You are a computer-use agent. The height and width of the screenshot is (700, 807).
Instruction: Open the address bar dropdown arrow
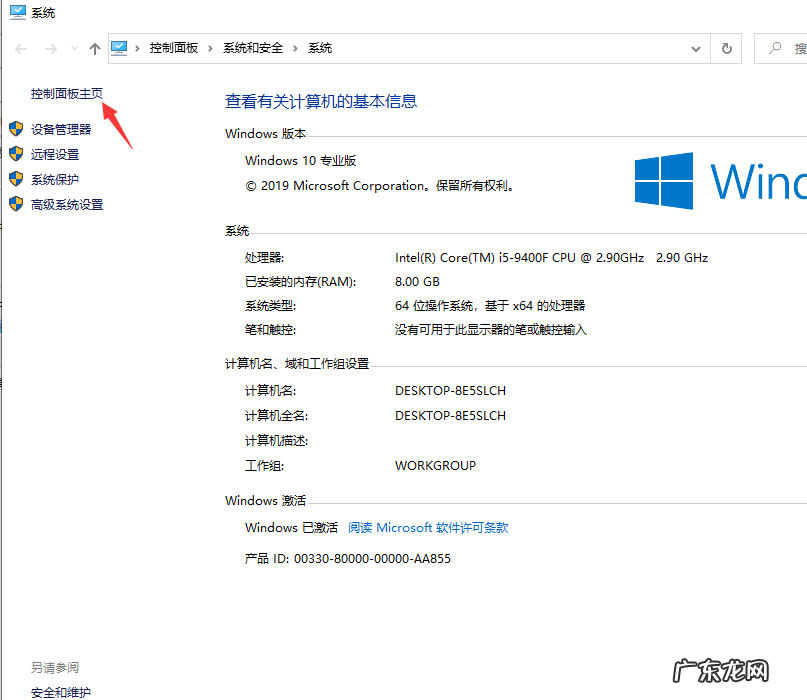point(695,47)
